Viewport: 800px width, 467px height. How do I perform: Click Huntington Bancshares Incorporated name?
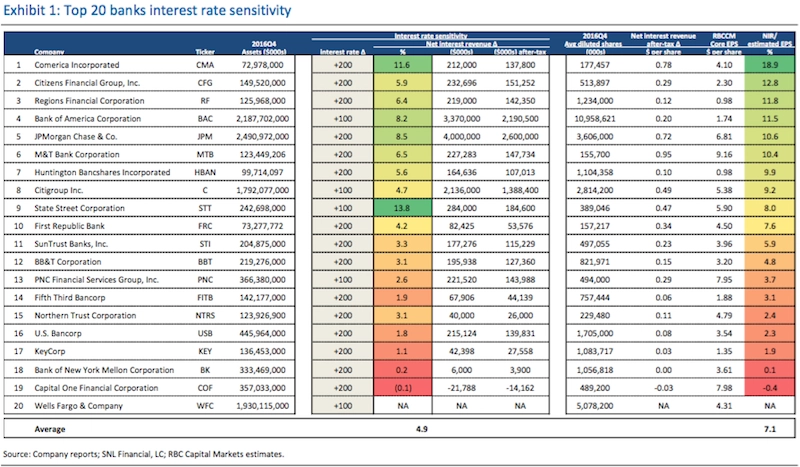pos(102,172)
